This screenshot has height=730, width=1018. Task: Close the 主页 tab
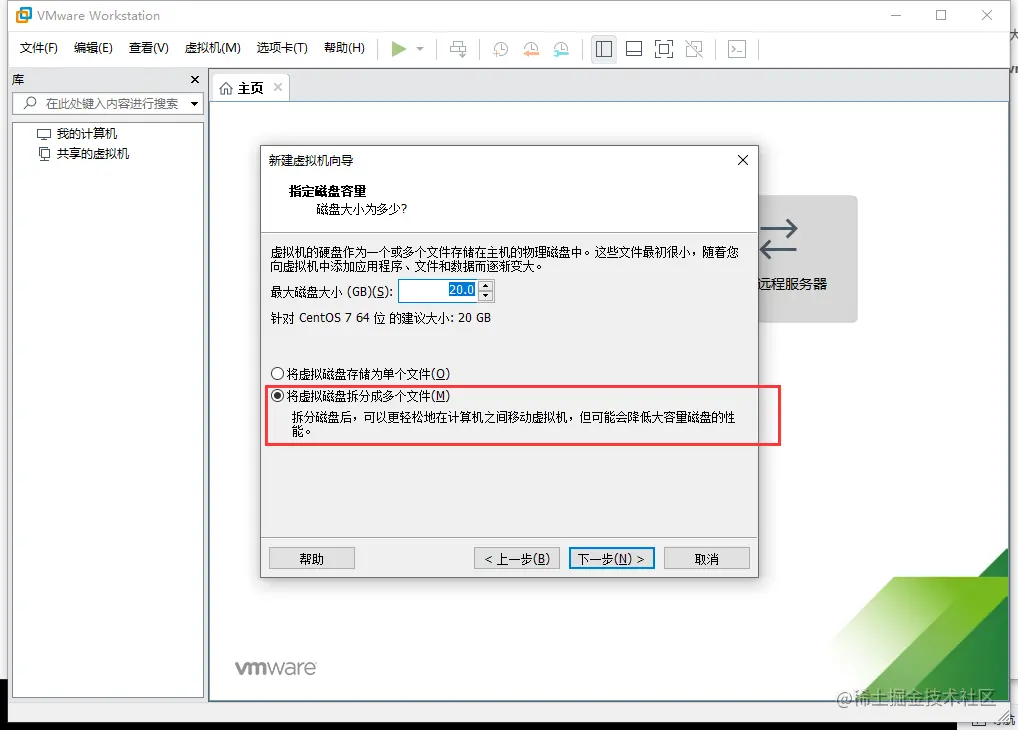coord(278,87)
